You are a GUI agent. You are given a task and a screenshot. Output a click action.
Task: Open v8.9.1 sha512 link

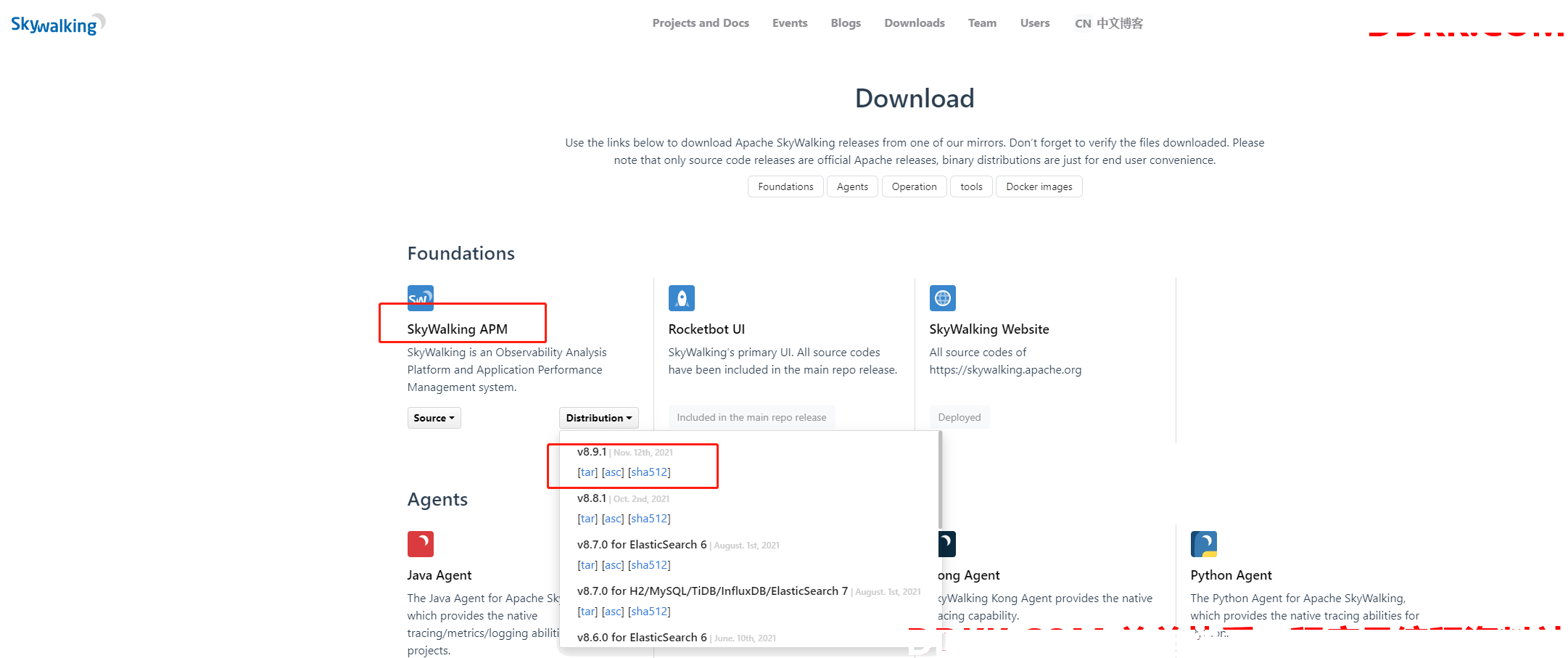(649, 472)
